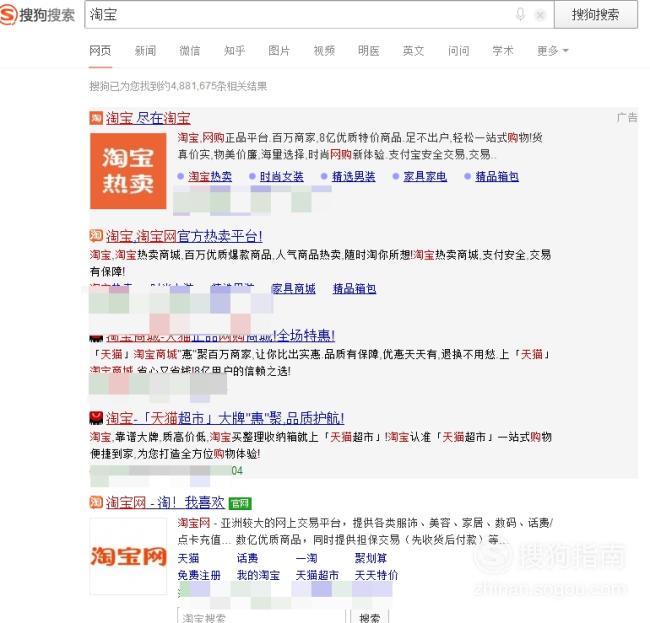Open the 淘宝热卖 sublink in first ad
This screenshot has height=623, width=650.
210,176
